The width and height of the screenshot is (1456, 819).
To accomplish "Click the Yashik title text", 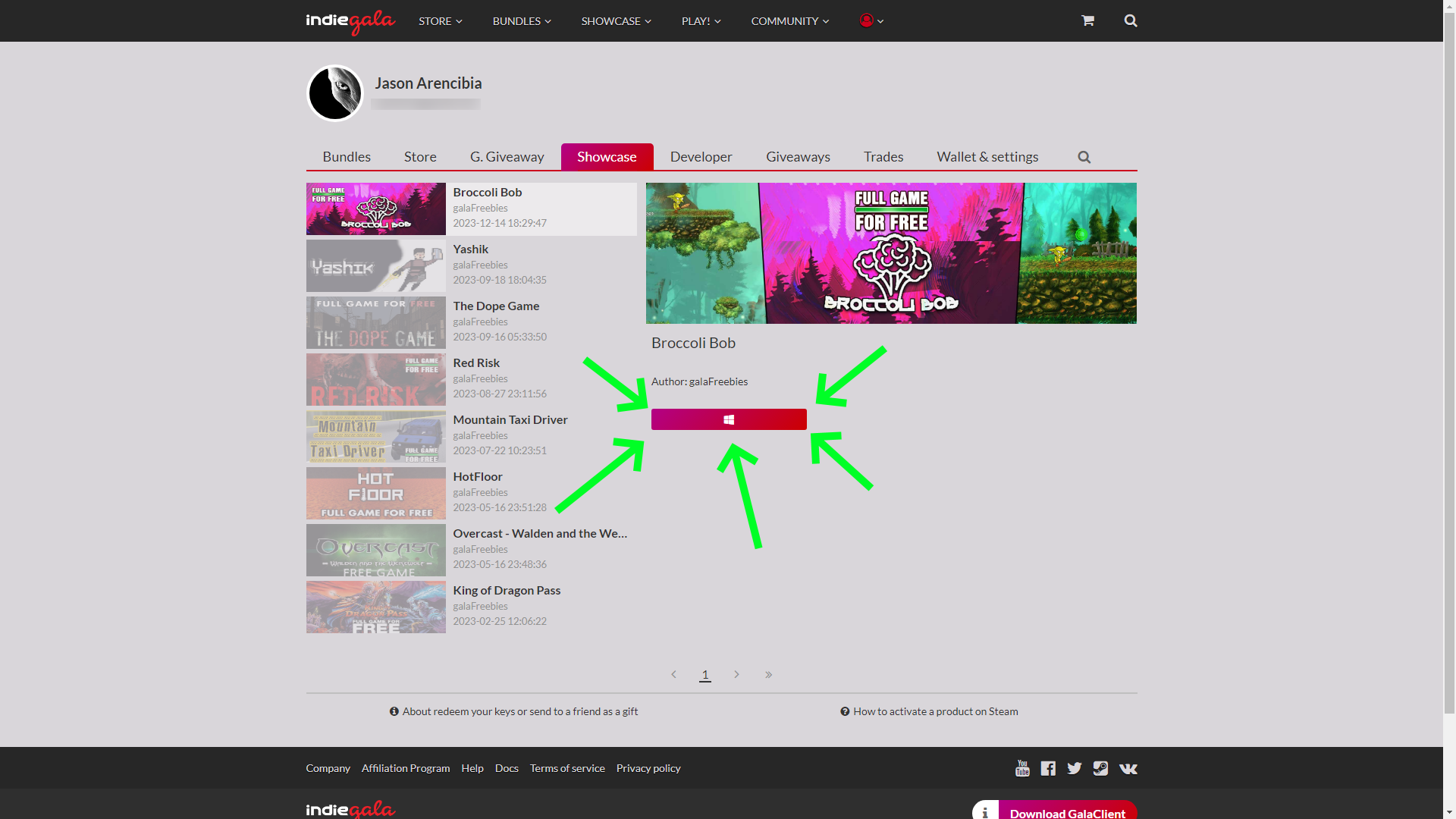I will (471, 249).
